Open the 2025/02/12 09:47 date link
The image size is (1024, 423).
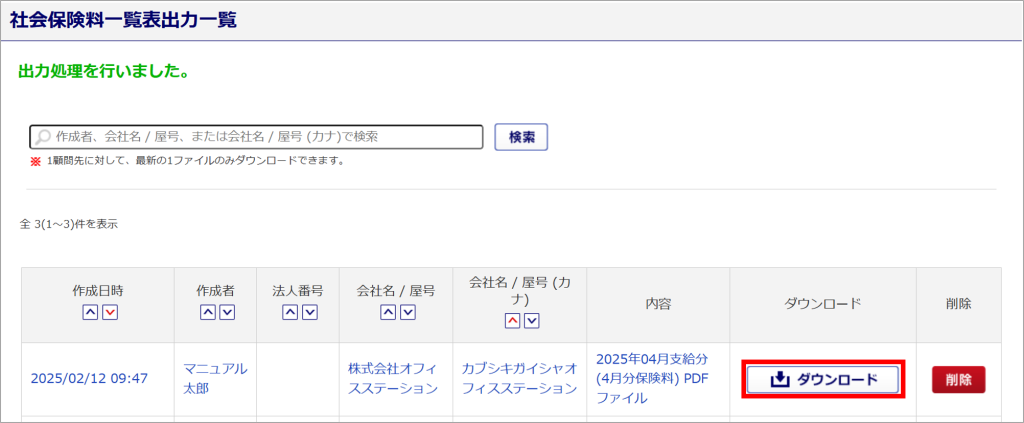[x=89, y=379]
